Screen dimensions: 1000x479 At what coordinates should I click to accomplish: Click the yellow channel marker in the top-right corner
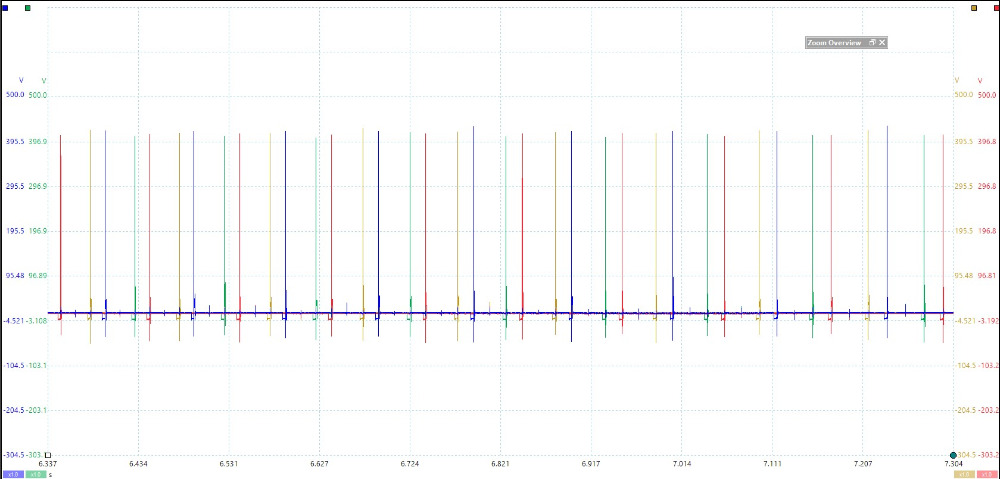click(x=974, y=7)
